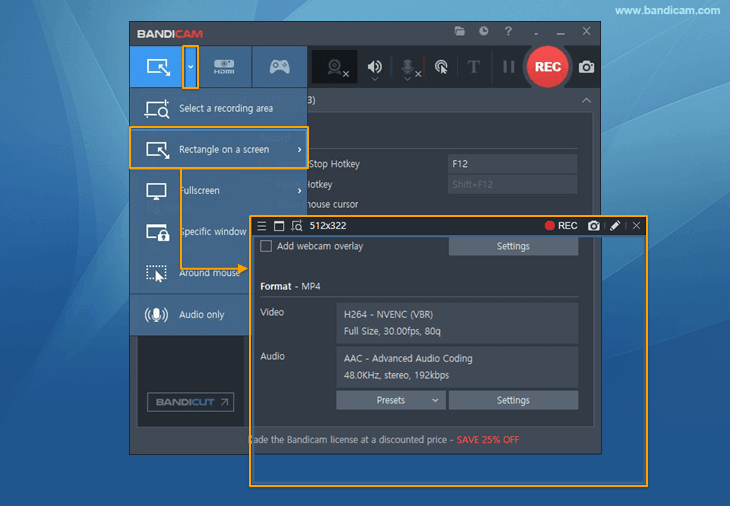Viewport: 730px width, 506px height.
Task: Expand the Rectangle on a screen submenu arrow
Action: click(299, 149)
